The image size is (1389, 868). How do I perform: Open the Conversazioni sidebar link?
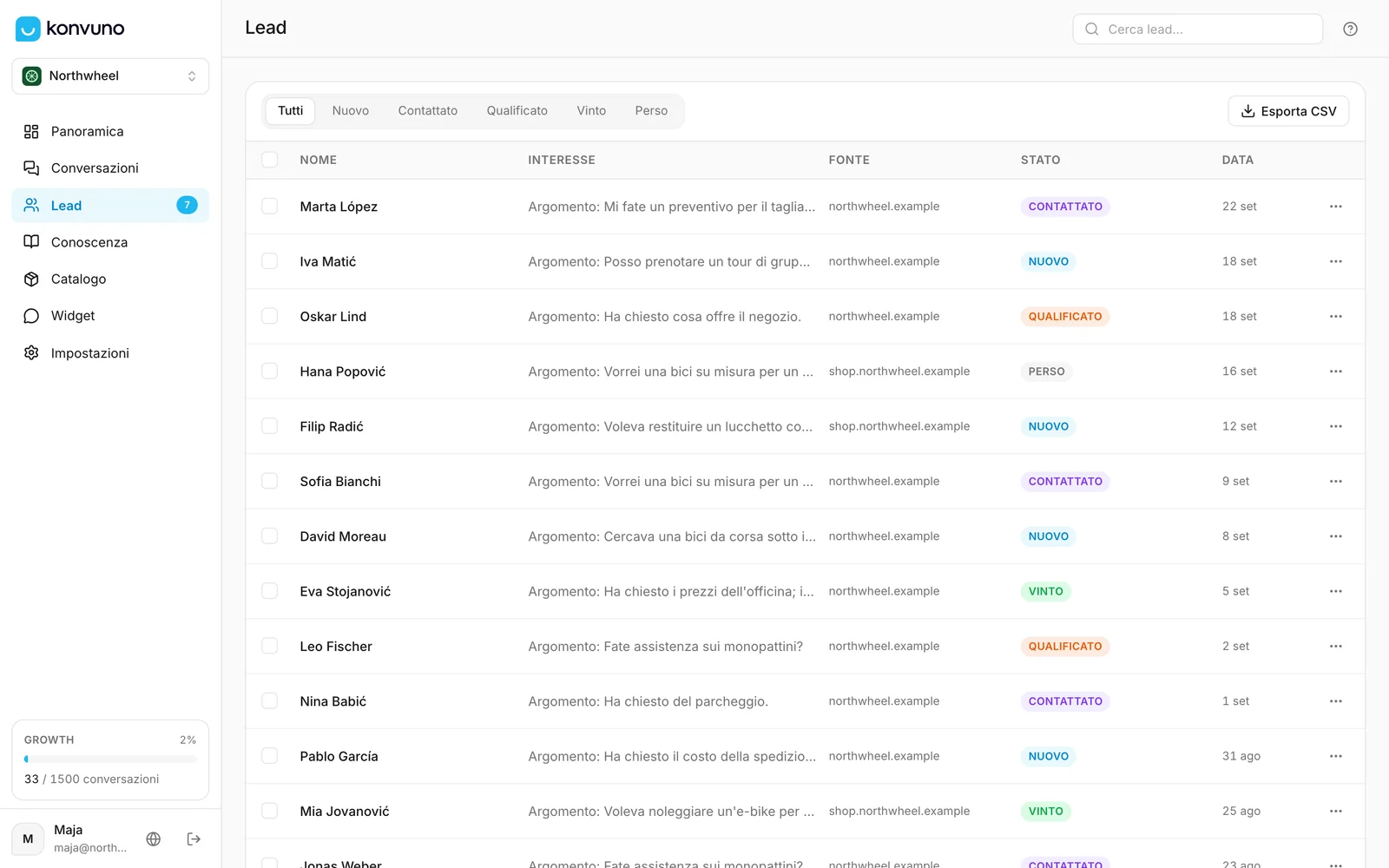(x=110, y=168)
